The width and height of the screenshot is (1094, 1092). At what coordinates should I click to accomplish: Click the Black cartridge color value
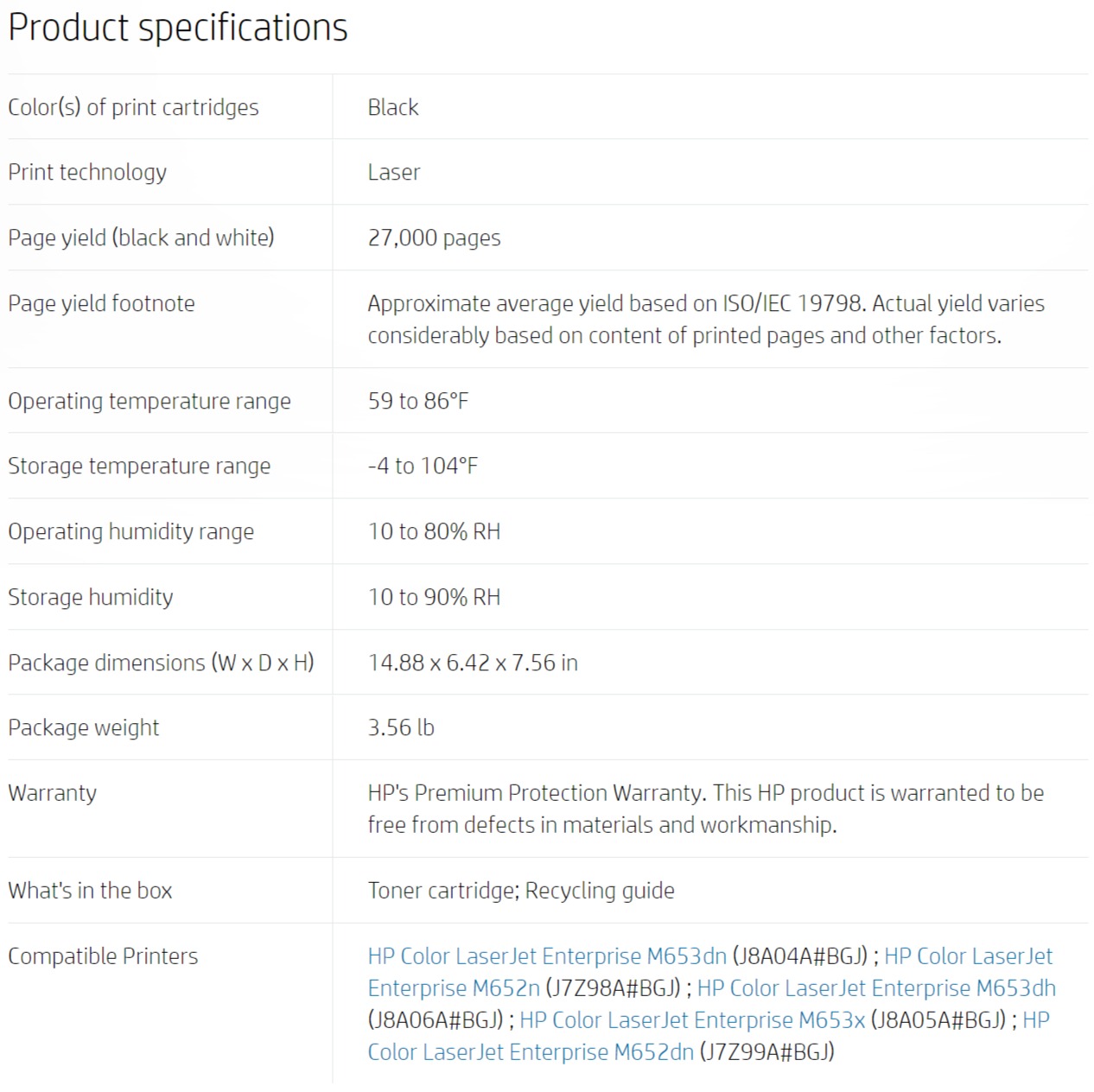tap(393, 107)
